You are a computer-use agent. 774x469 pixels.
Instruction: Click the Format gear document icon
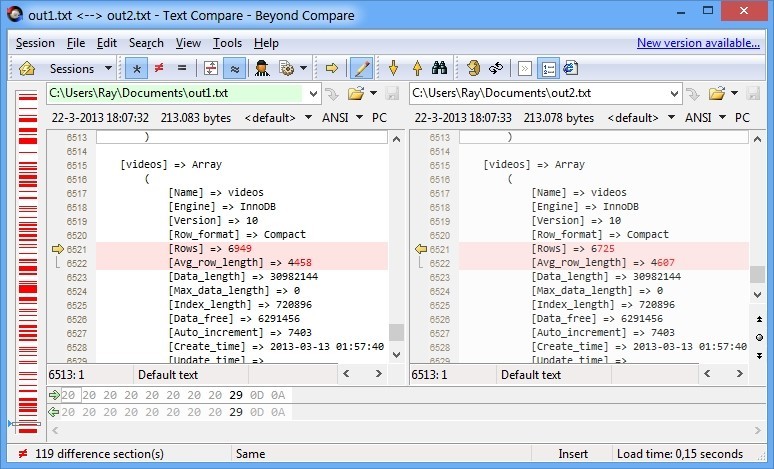[287, 69]
